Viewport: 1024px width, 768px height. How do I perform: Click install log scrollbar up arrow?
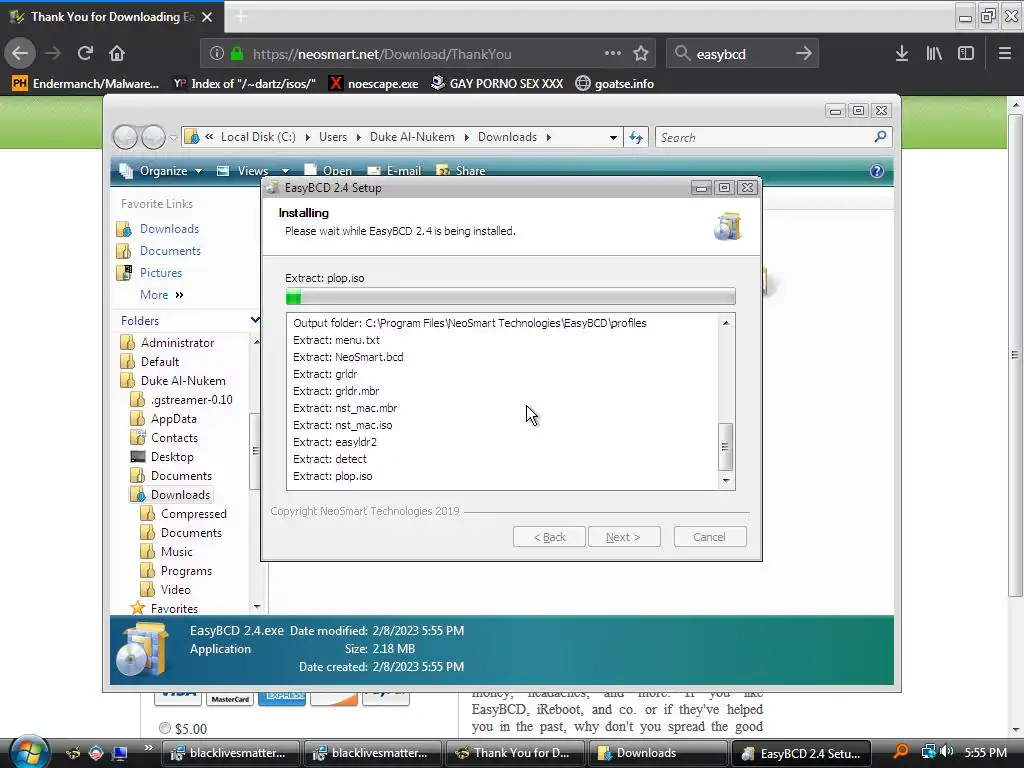click(x=726, y=323)
